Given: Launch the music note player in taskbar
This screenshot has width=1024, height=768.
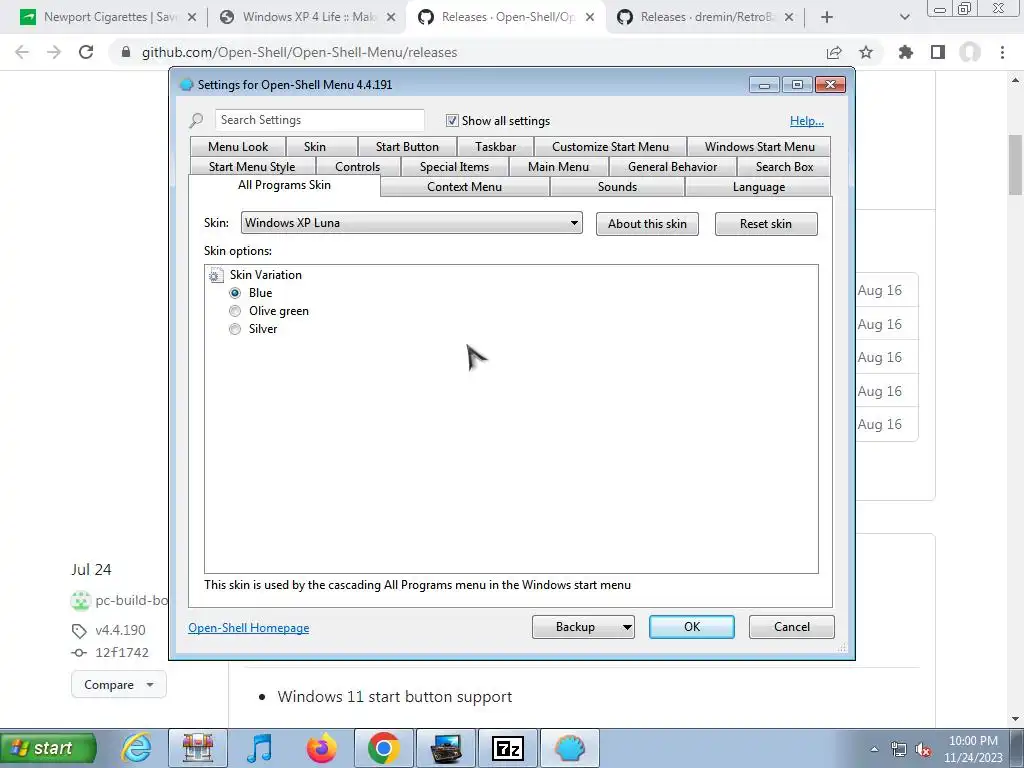Looking at the screenshot, I should (259, 748).
